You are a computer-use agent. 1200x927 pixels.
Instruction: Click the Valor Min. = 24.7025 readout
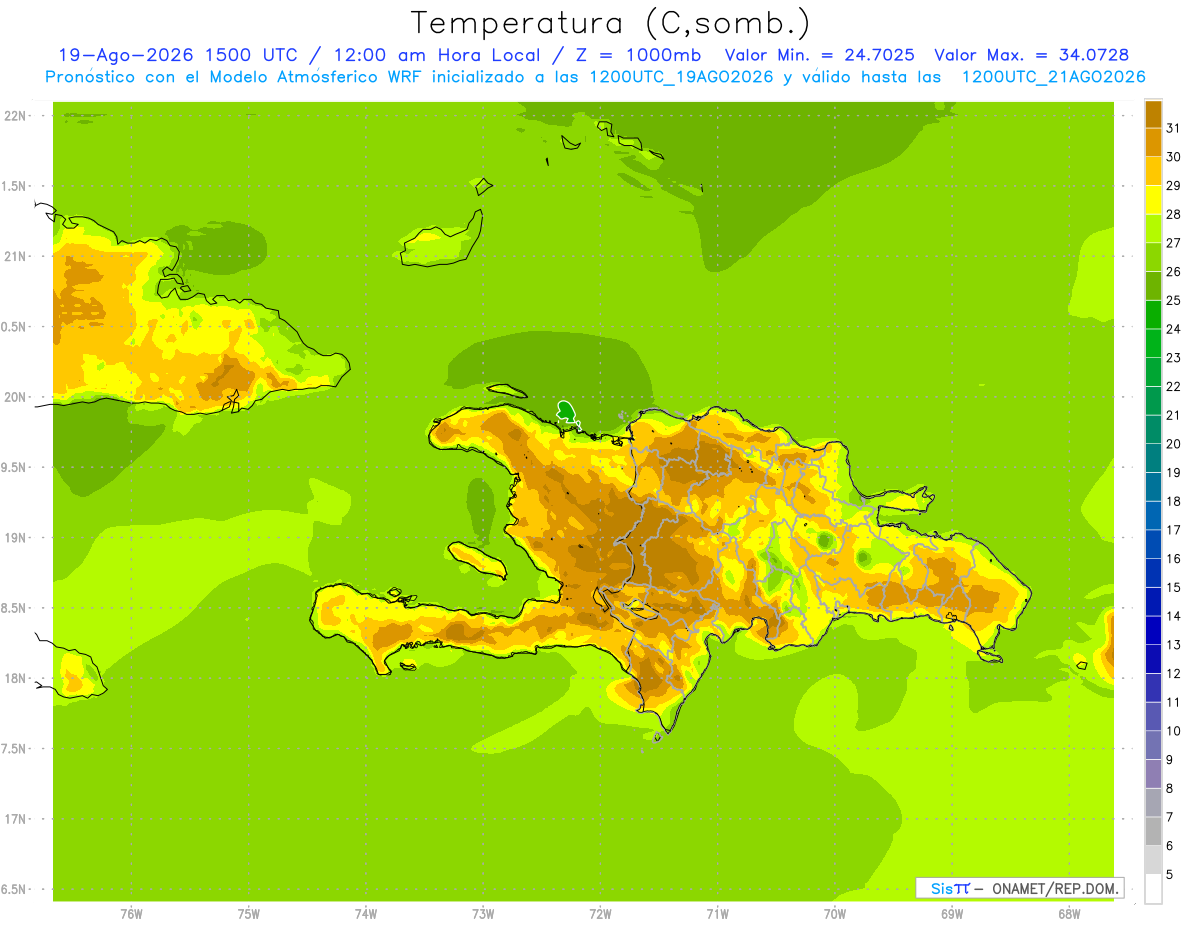coord(819,55)
